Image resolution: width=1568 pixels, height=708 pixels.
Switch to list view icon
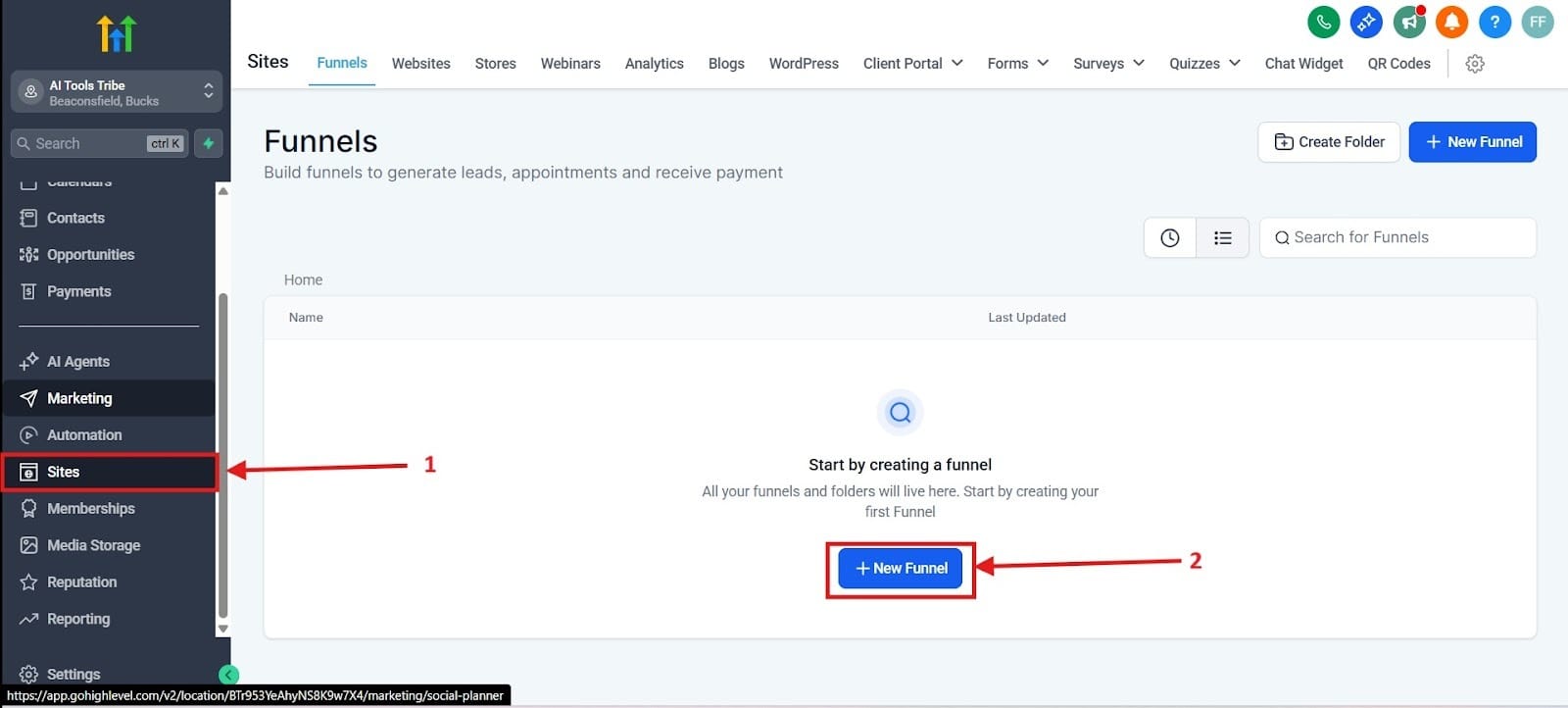coord(1223,237)
